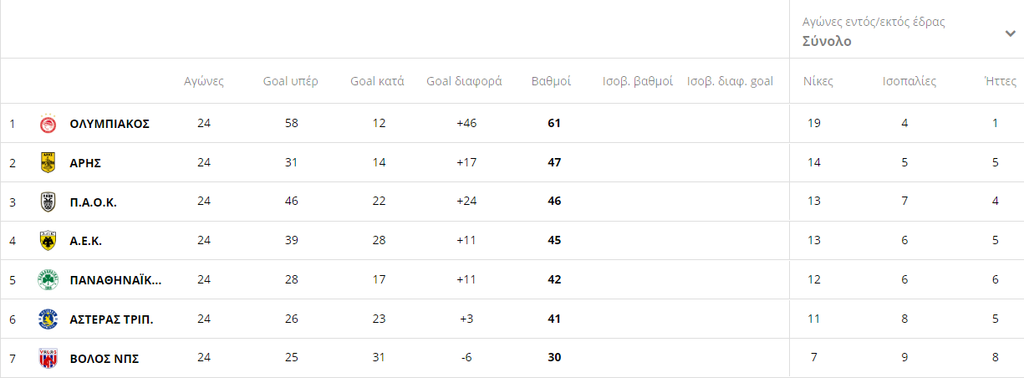Click the Olympiacos club logo
The height and width of the screenshot is (378, 1024).
48,123
